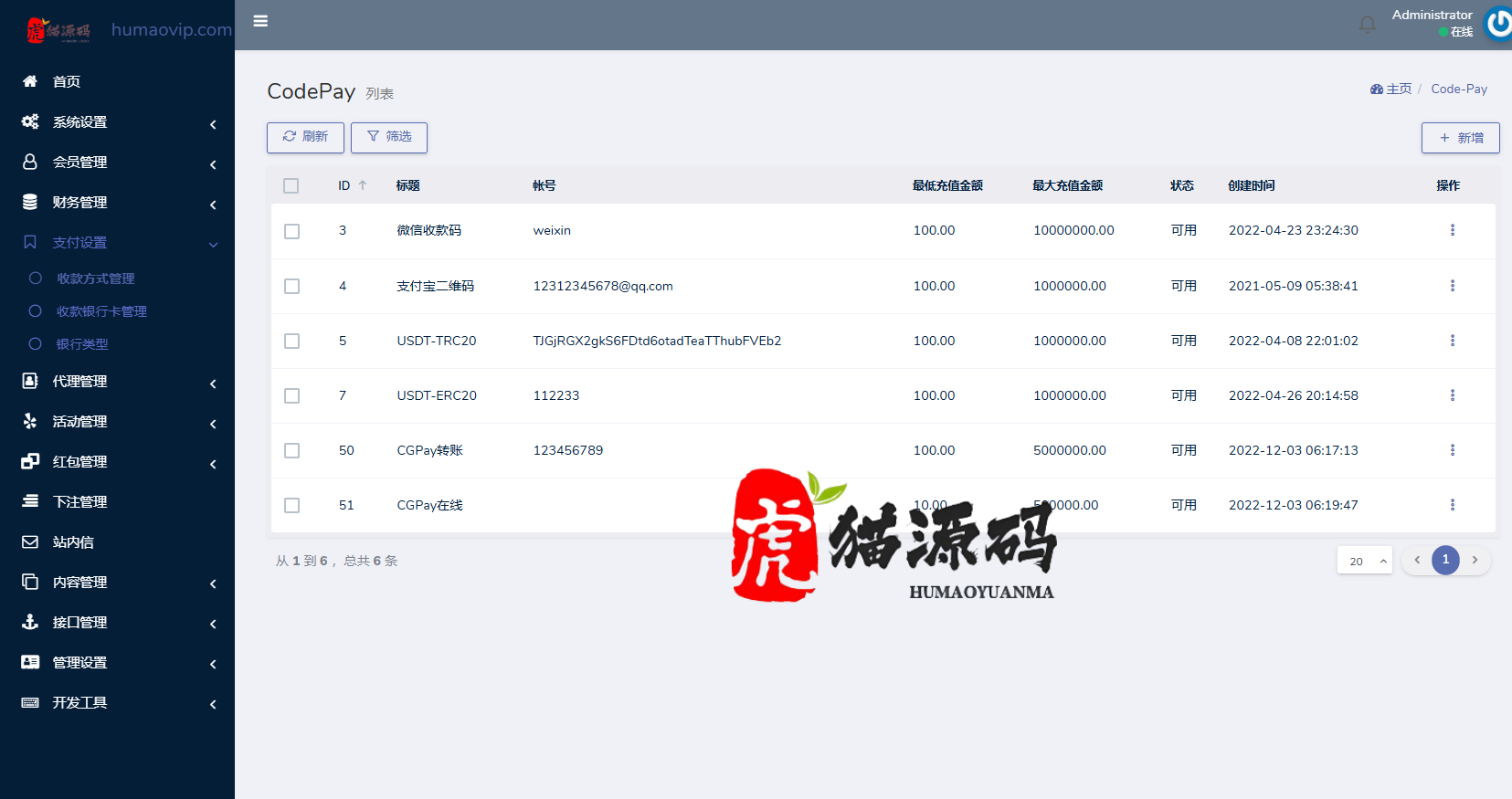
Task: Open 收款银行卡管理 submenu item
Action: point(101,311)
